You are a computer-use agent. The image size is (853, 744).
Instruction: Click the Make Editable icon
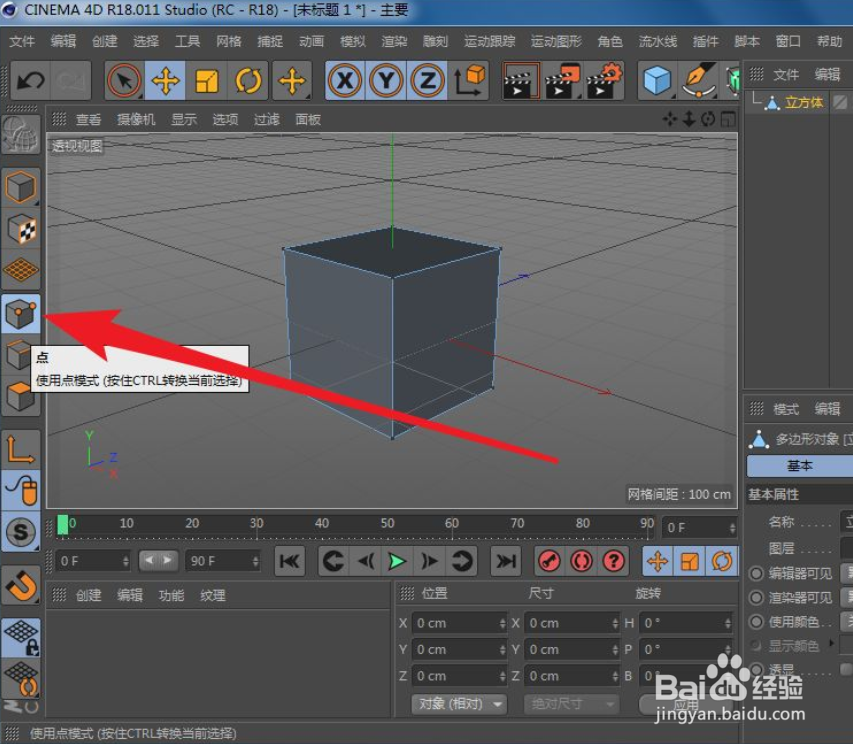pos(21,136)
